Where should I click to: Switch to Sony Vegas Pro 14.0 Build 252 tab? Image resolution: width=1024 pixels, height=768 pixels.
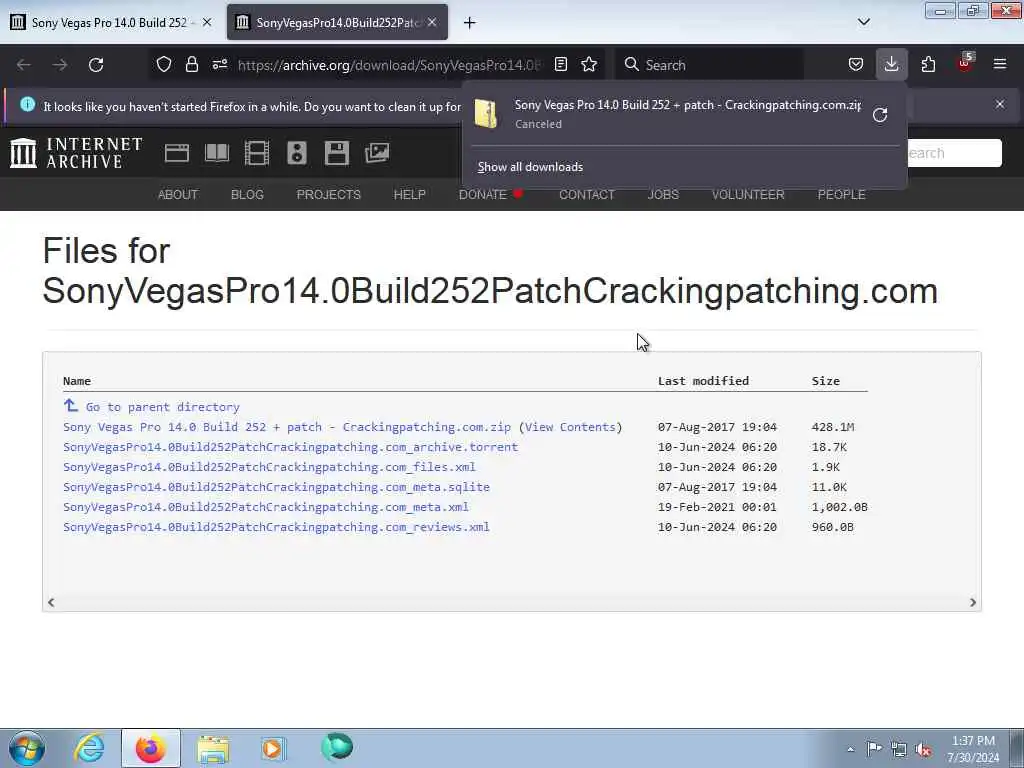pyautogui.click(x=111, y=22)
